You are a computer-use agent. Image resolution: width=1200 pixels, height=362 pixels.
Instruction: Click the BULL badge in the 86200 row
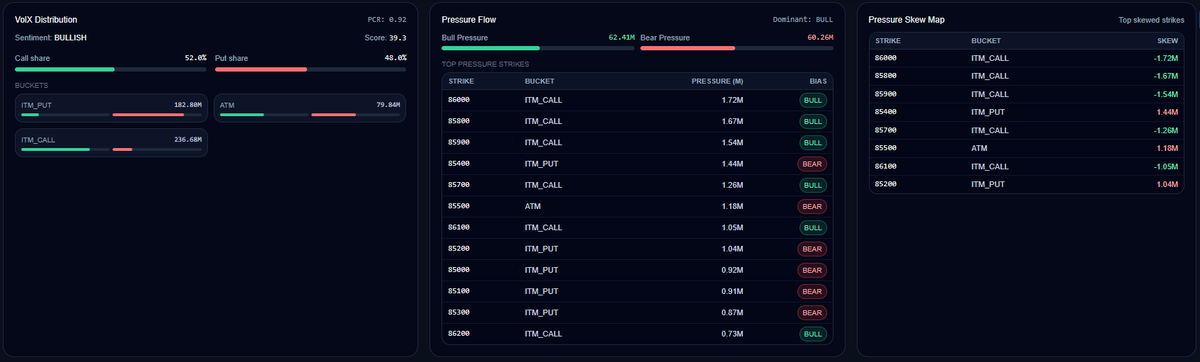click(813, 333)
